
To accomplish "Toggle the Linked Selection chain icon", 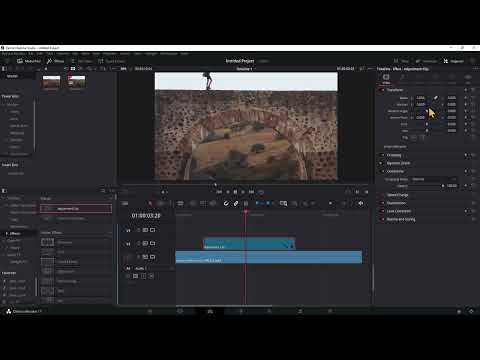I will click(x=236, y=203).
